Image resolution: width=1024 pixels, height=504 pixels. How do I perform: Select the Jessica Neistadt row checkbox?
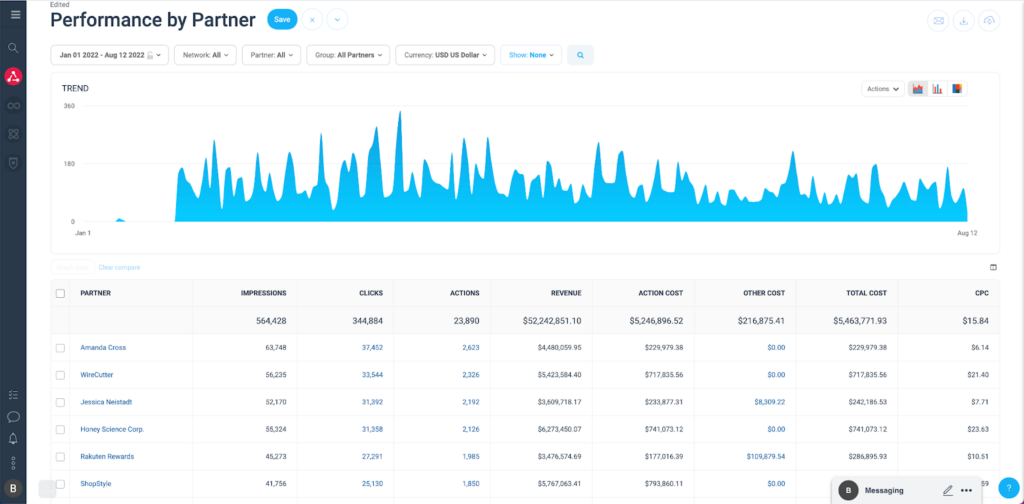pyautogui.click(x=60, y=402)
